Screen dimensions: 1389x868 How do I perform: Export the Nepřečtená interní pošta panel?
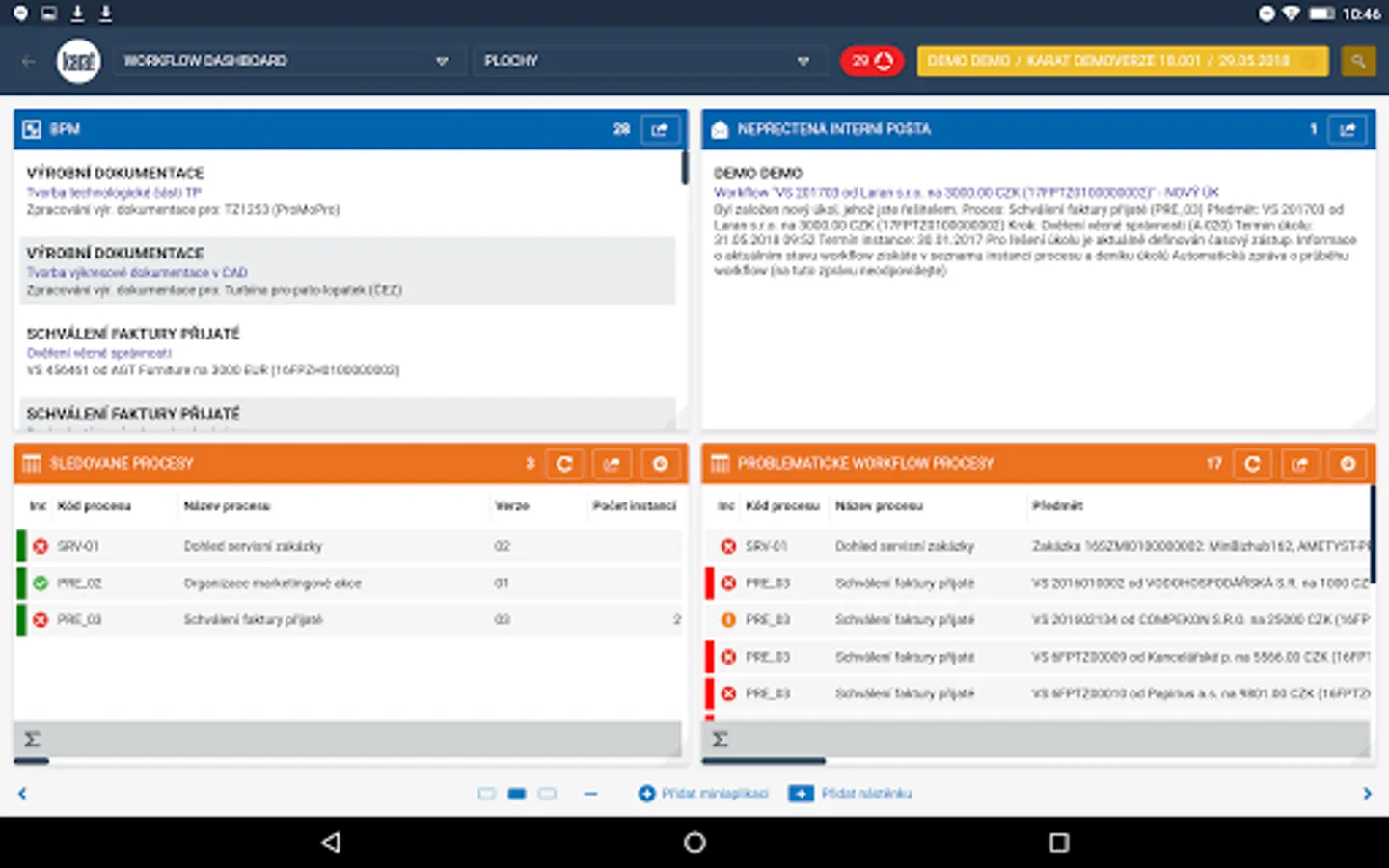point(1348,129)
